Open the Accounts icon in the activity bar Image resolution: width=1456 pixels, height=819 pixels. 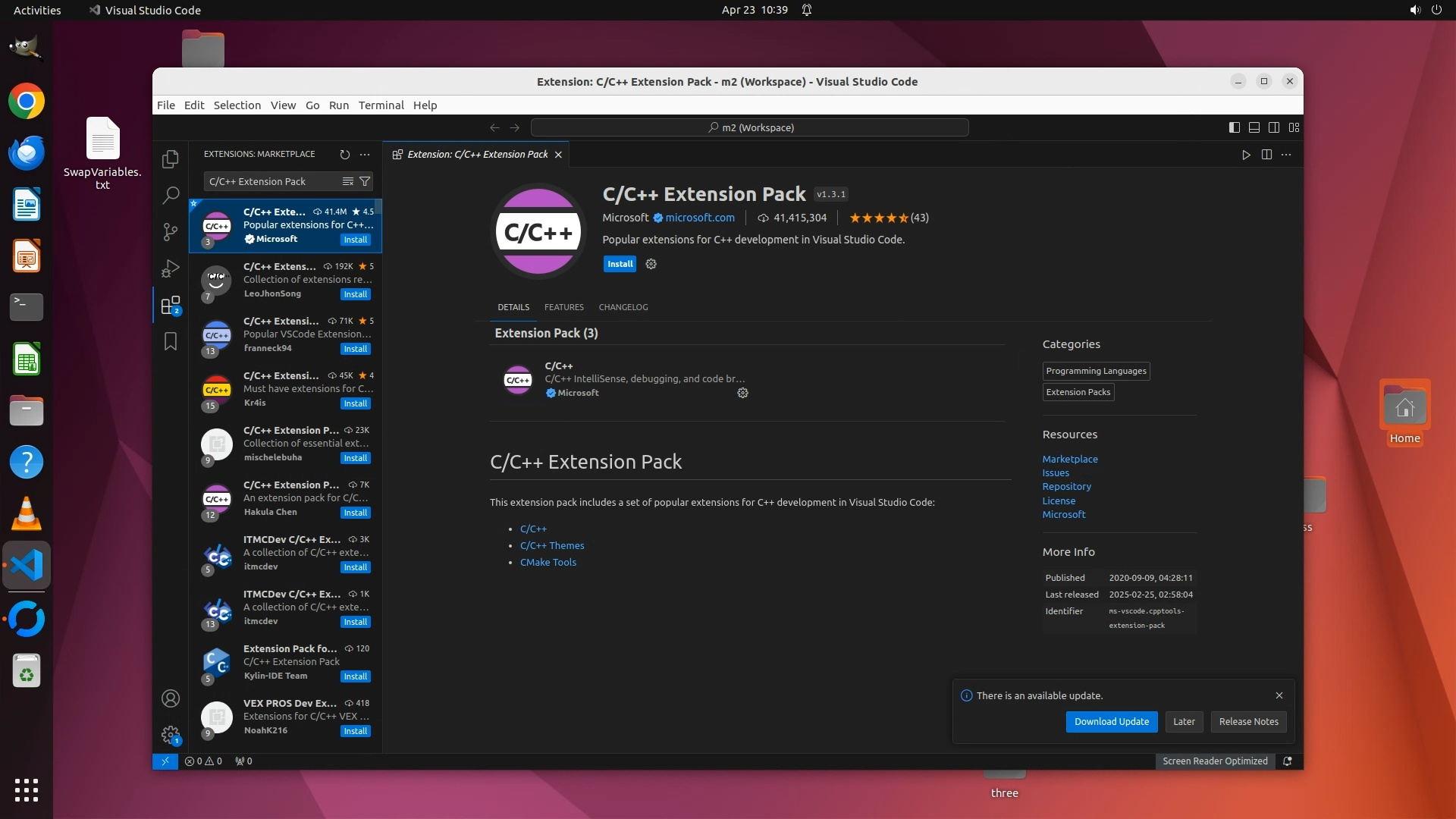click(x=171, y=698)
